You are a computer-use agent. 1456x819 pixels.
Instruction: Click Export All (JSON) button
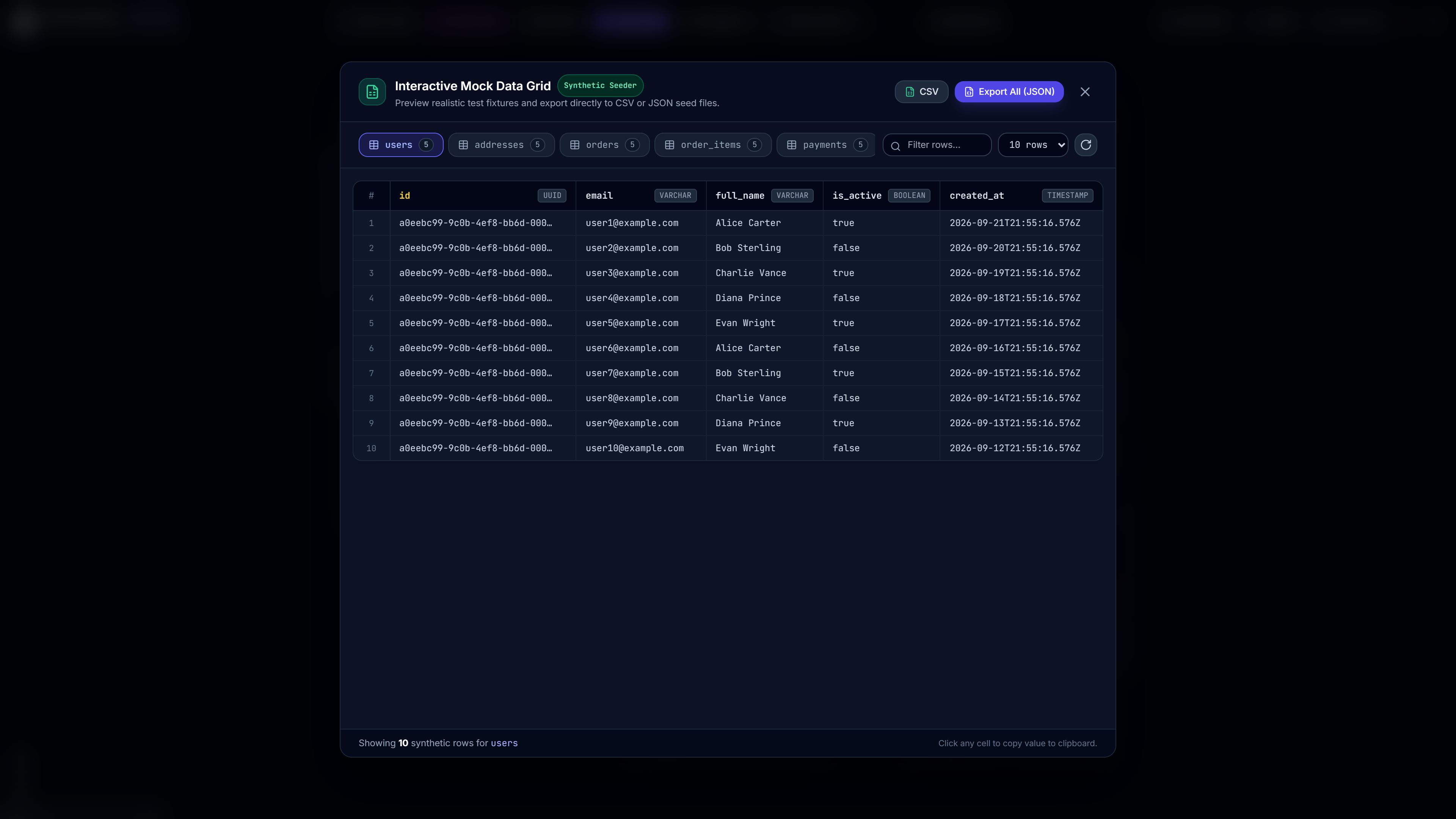pyautogui.click(x=1009, y=91)
